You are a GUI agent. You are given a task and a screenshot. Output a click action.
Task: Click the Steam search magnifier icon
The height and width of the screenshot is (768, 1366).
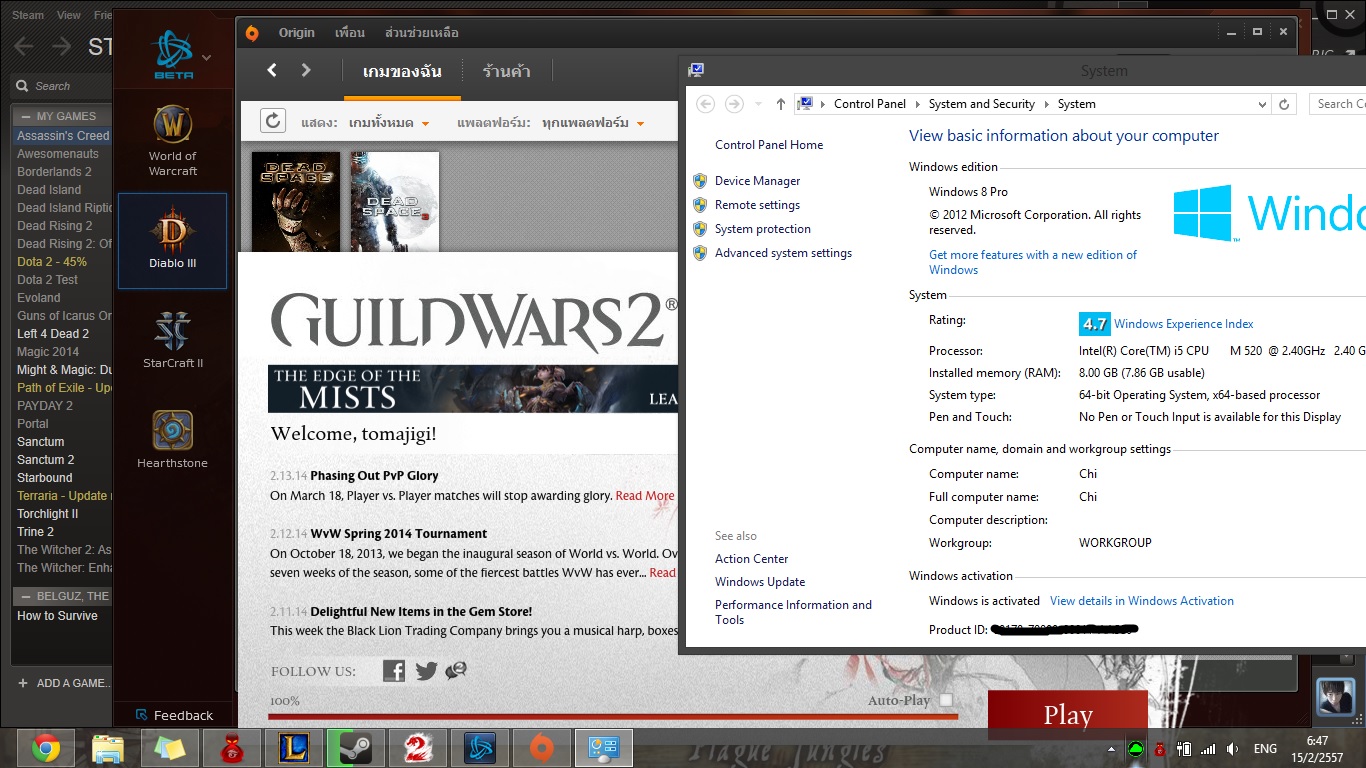coord(24,86)
